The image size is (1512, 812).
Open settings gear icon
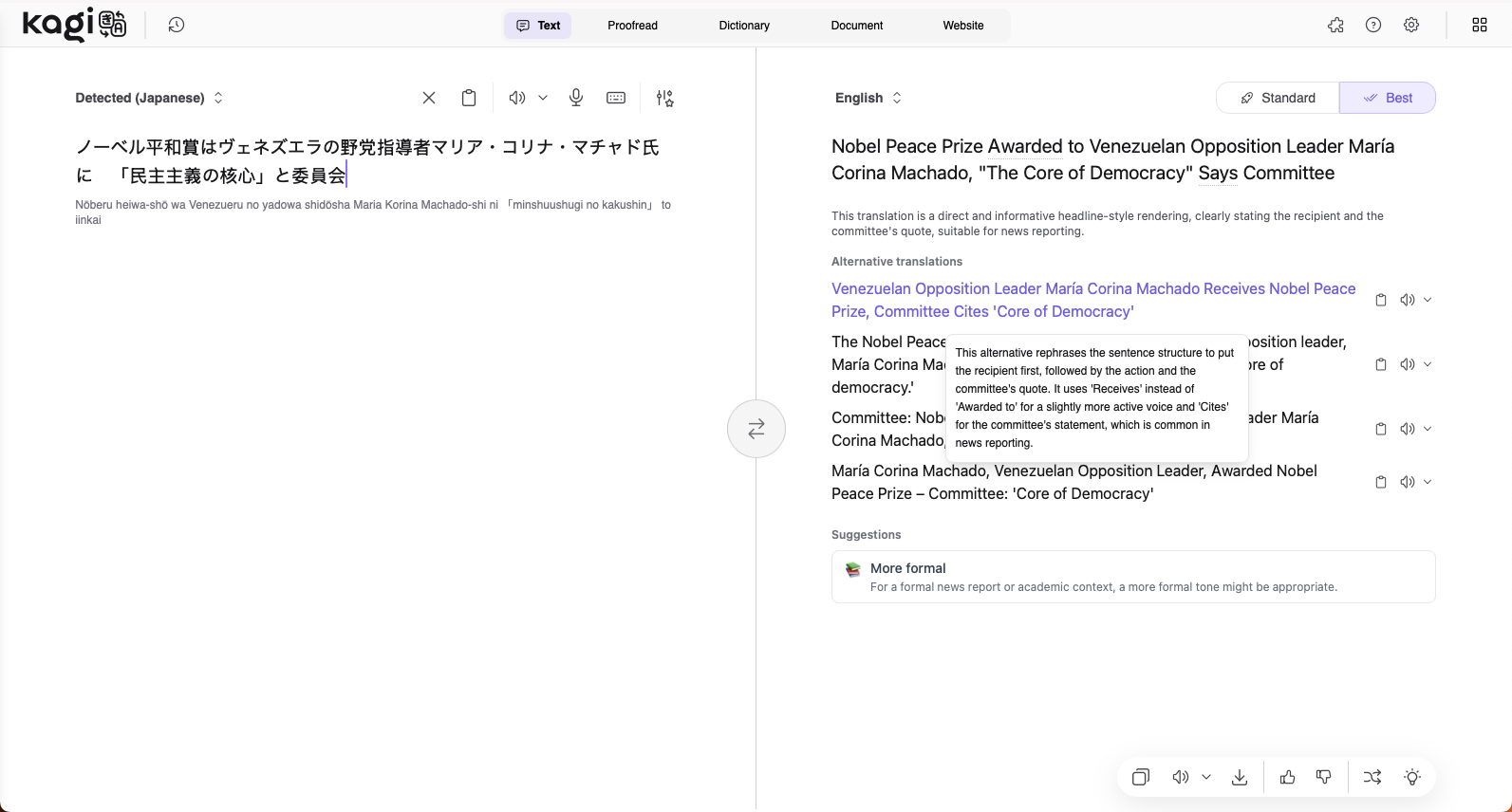coord(1411,26)
